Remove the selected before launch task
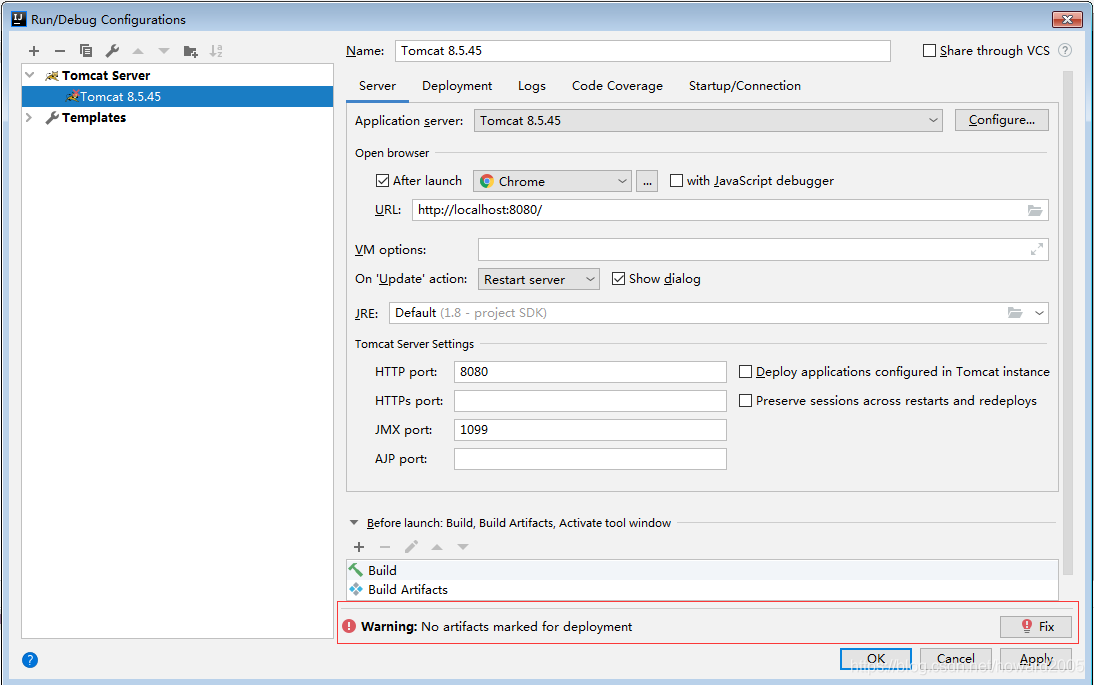1094x685 pixels. click(384, 547)
